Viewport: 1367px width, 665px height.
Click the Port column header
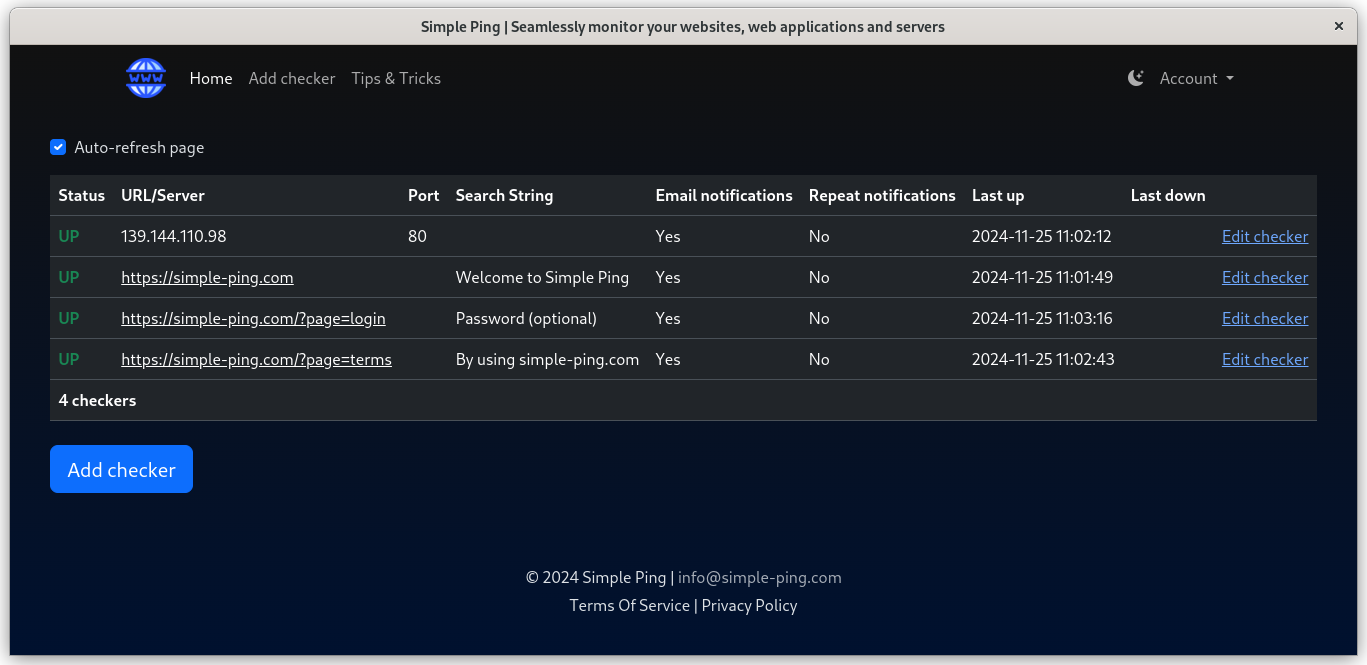424,195
